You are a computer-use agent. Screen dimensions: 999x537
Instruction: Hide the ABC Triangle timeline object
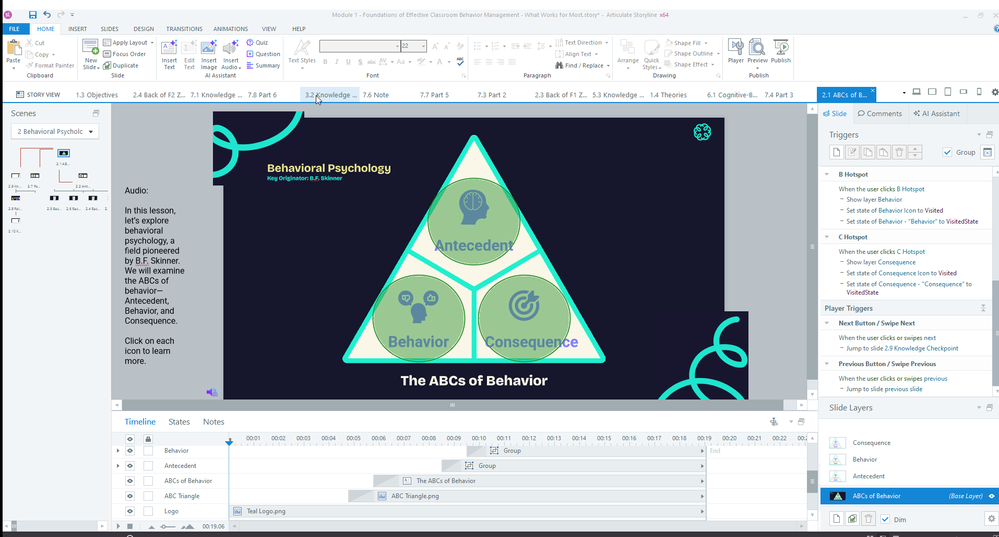click(x=130, y=496)
